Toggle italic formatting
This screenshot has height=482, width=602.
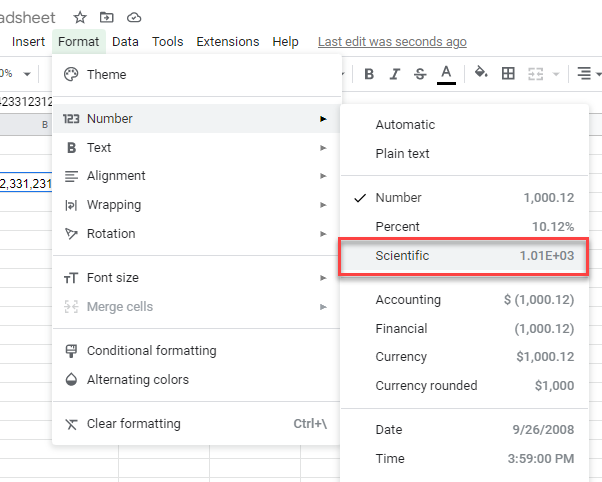(x=394, y=73)
